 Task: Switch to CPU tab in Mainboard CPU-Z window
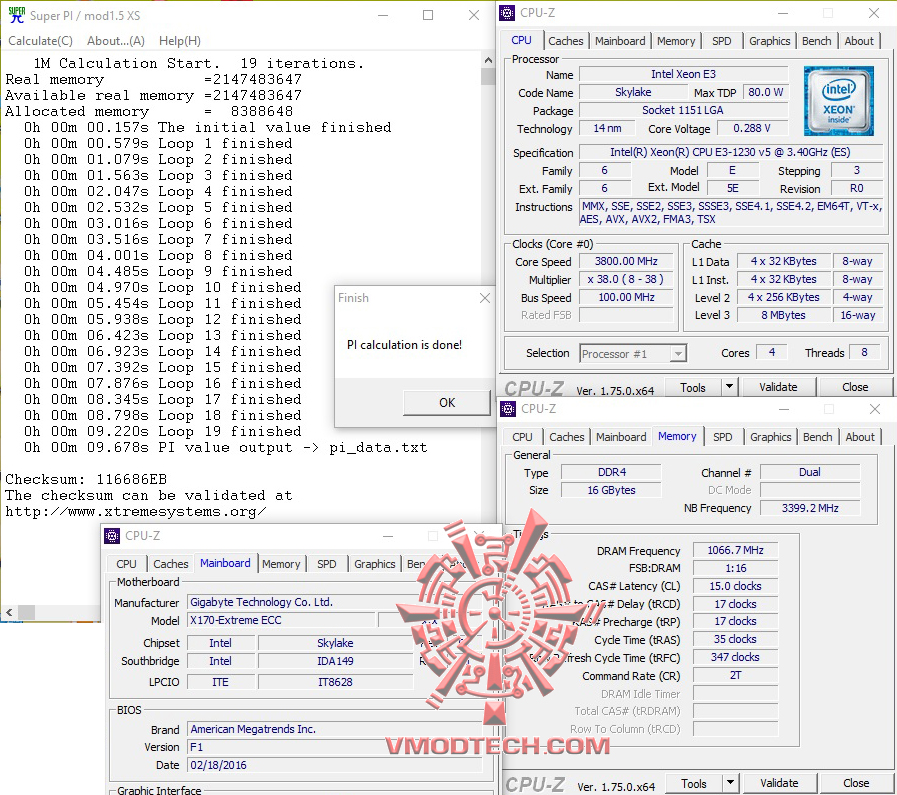coord(126,564)
